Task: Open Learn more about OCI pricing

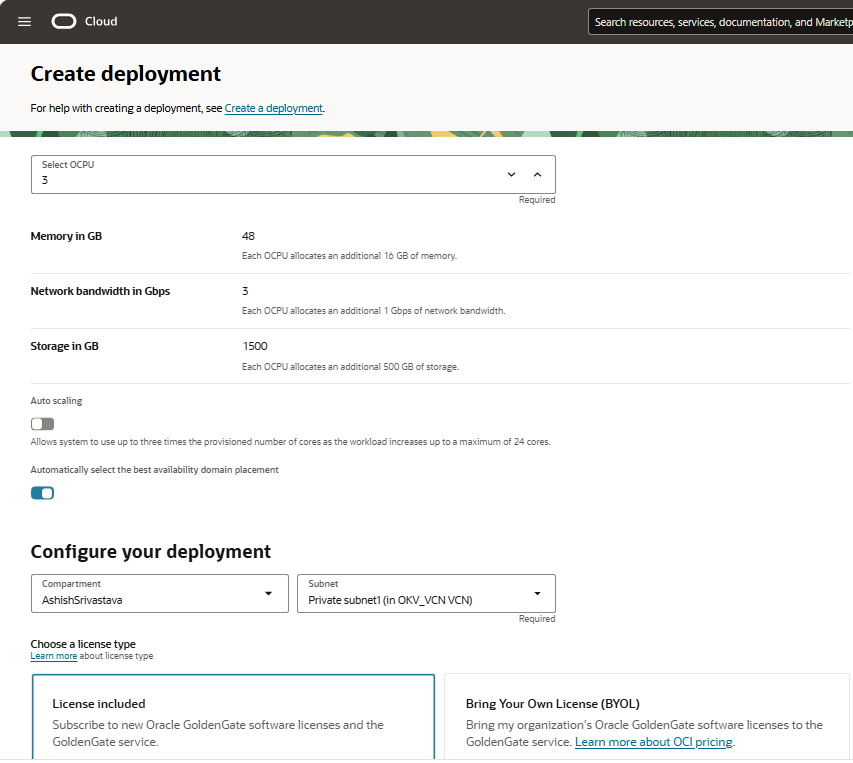Action: click(x=654, y=742)
